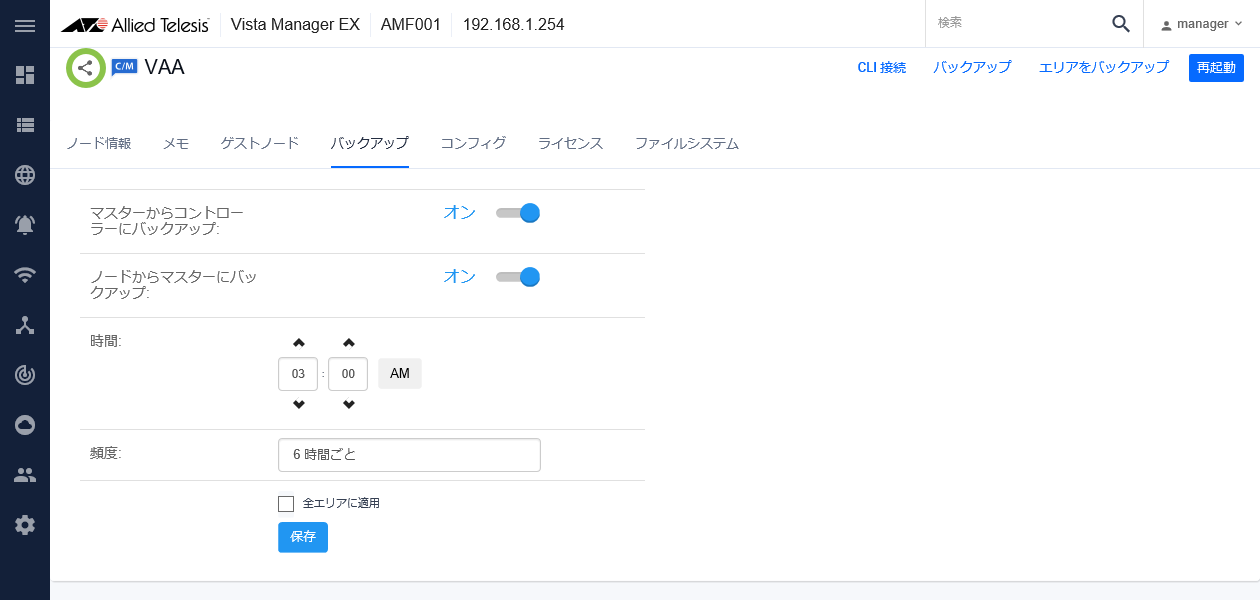
Task: Open the wireless Wi-Fi sidebar icon
Action: coord(25,275)
